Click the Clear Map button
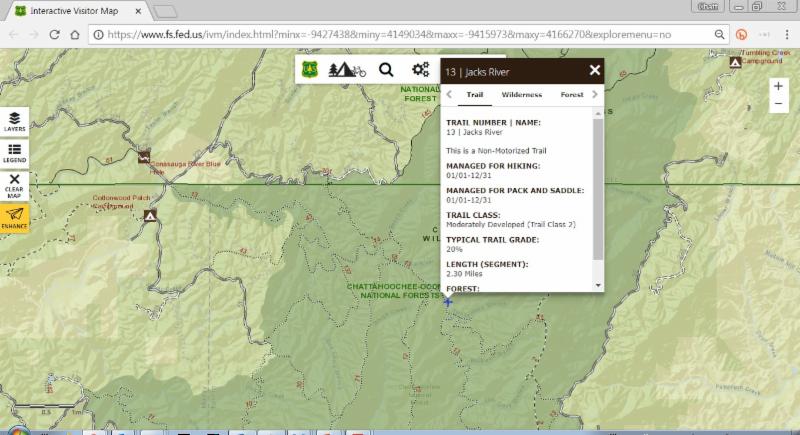 coord(14,185)
